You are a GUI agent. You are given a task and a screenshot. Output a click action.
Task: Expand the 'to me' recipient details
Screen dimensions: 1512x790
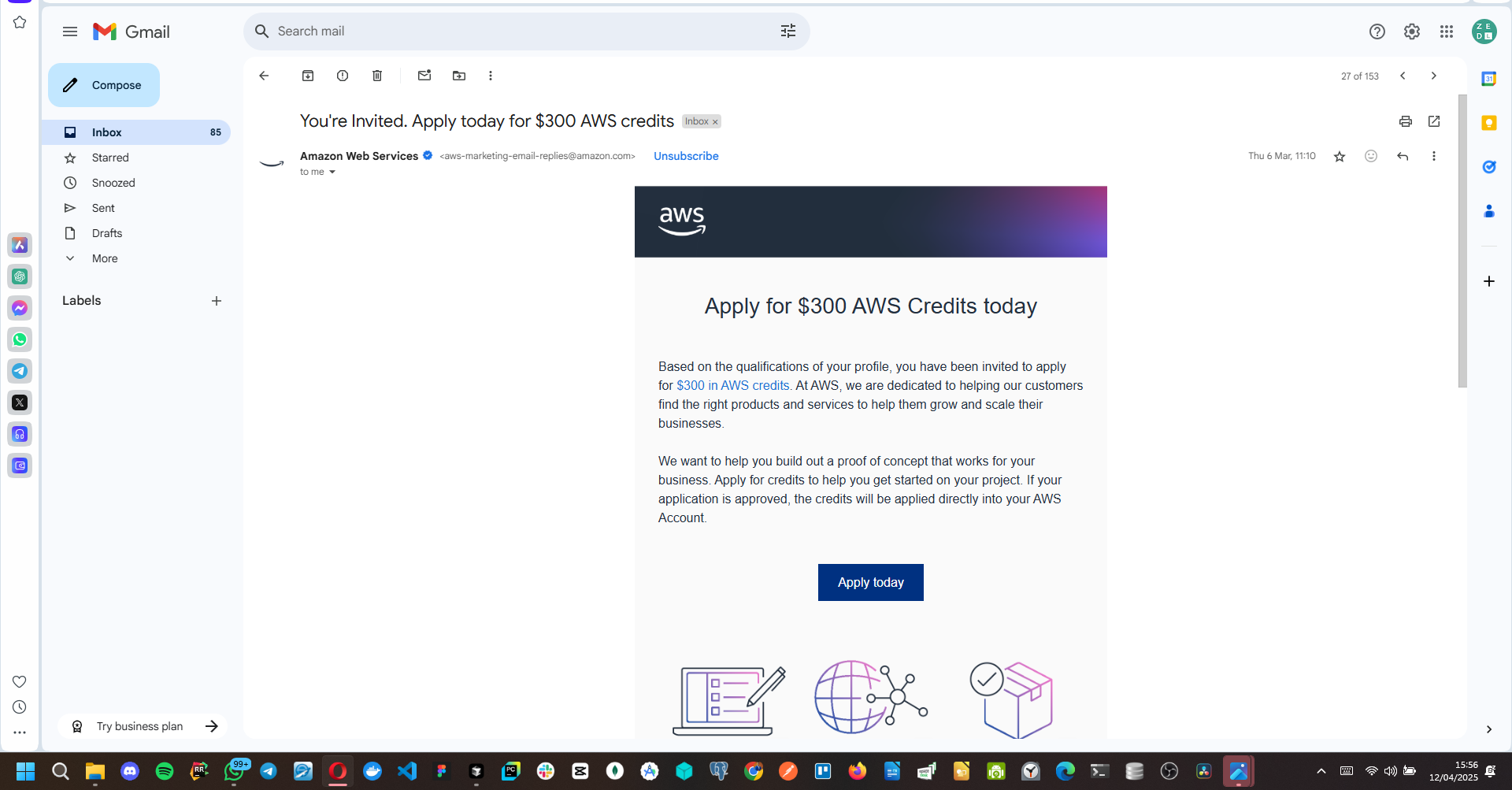332,172
